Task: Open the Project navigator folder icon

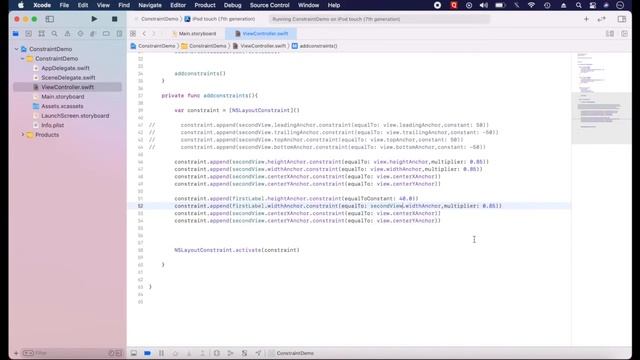Action: tap(16, 34)
